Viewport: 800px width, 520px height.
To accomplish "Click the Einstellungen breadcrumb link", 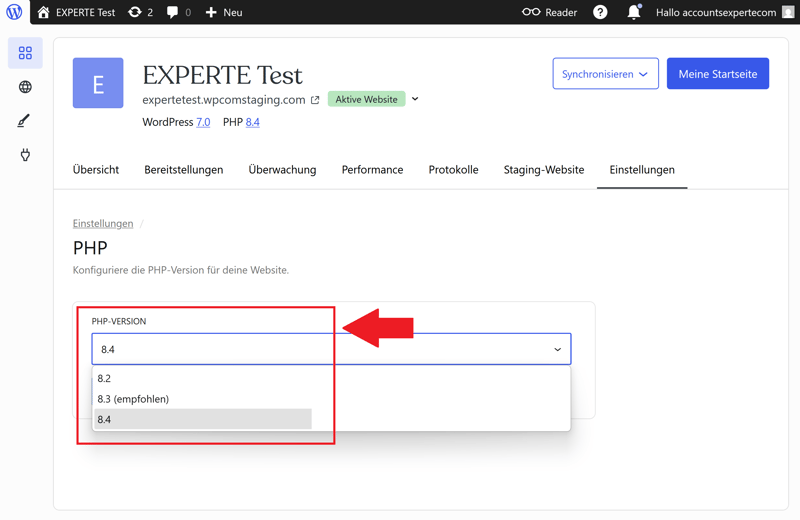I will 103,224.
